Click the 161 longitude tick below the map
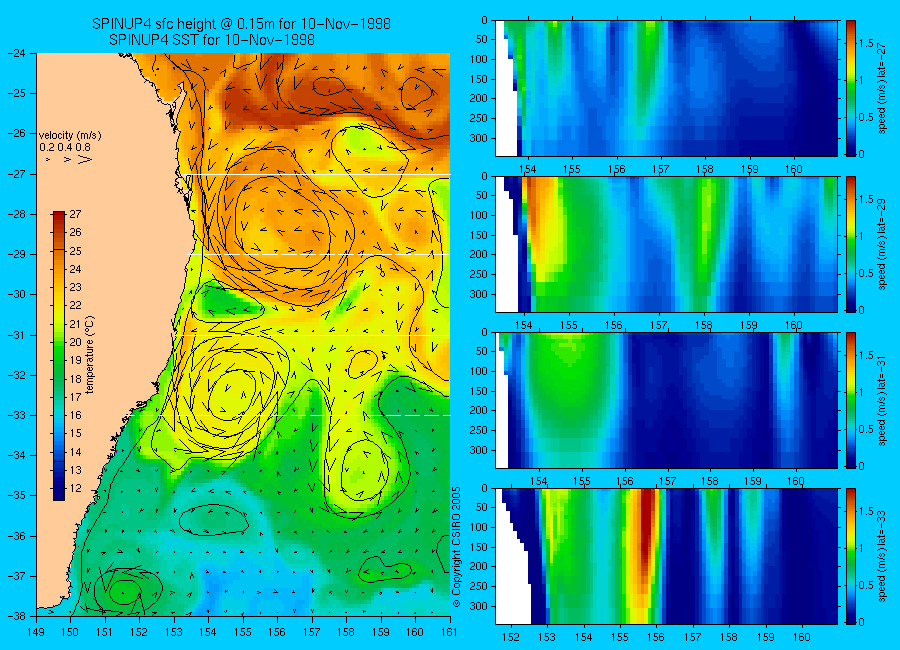The image size is (900, 650). coord(449,632)
